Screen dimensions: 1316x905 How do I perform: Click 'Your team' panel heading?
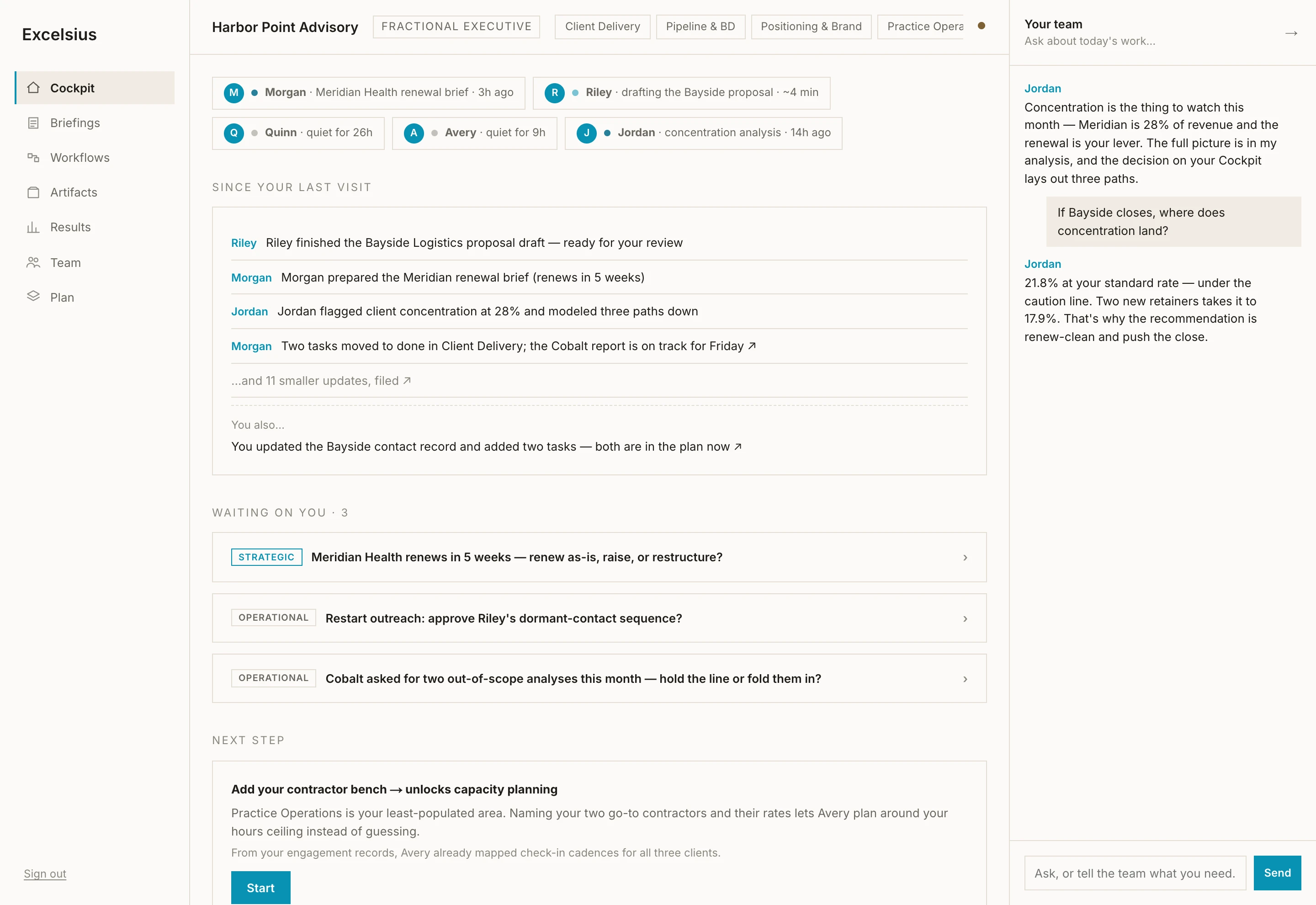[x=1054, y=24]
